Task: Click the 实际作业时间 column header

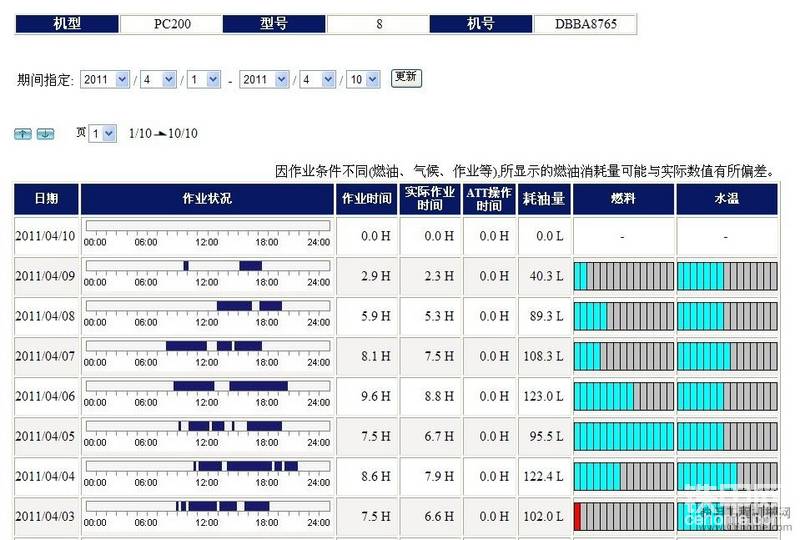Action: click(x=430, y=199)
